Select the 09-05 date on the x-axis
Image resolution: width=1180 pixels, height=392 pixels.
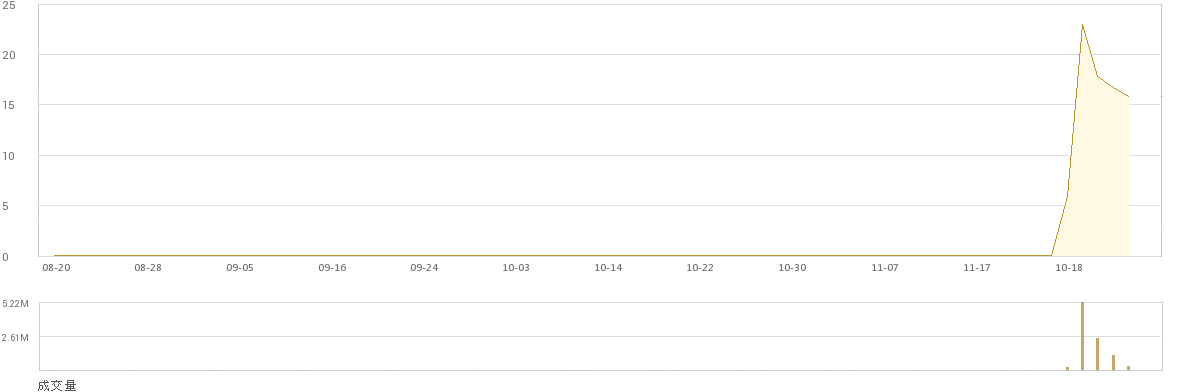click(x=240, y=268)
